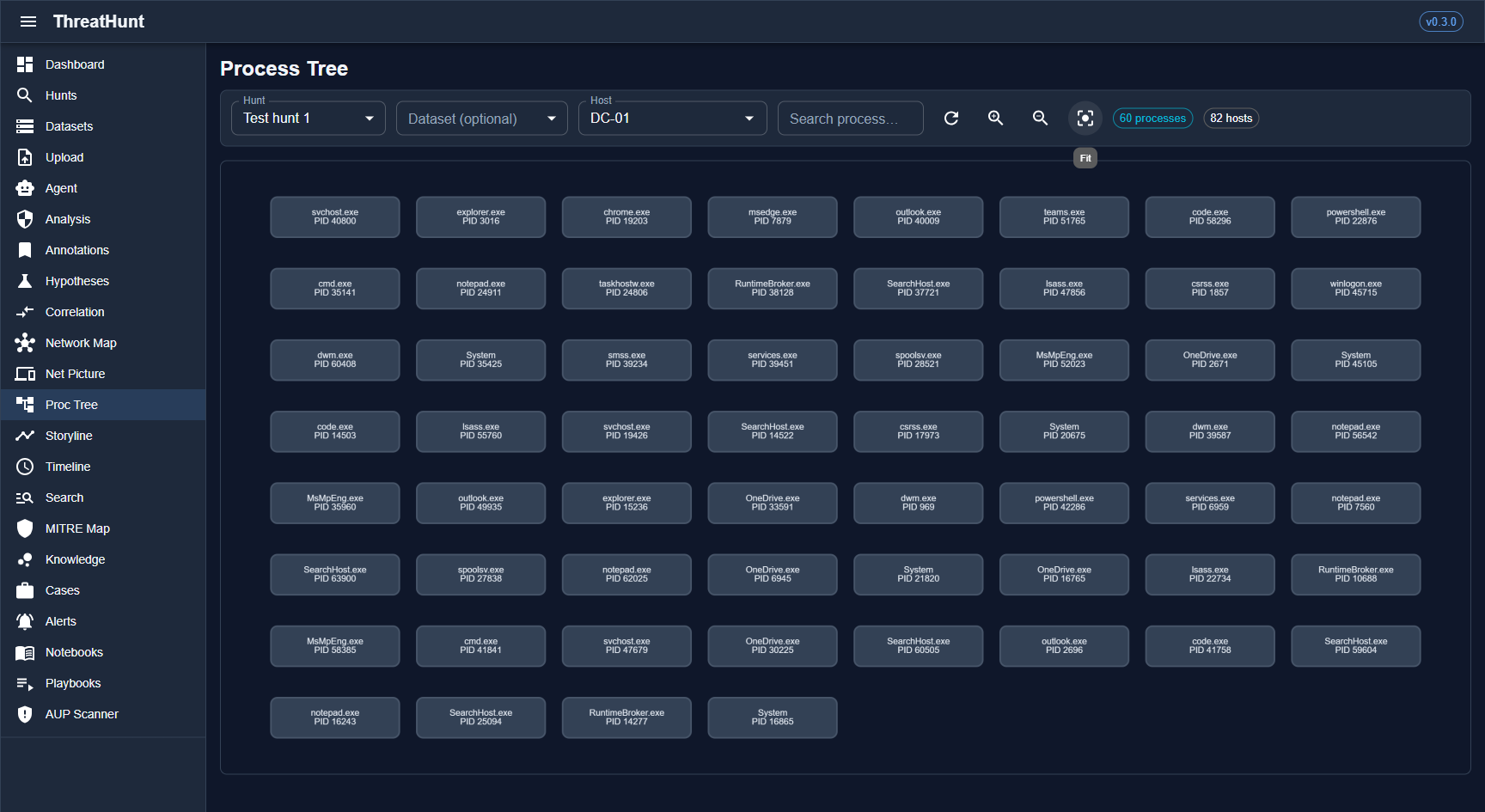Select winlogon.exe PID 45715 node

click(1355, 289)
